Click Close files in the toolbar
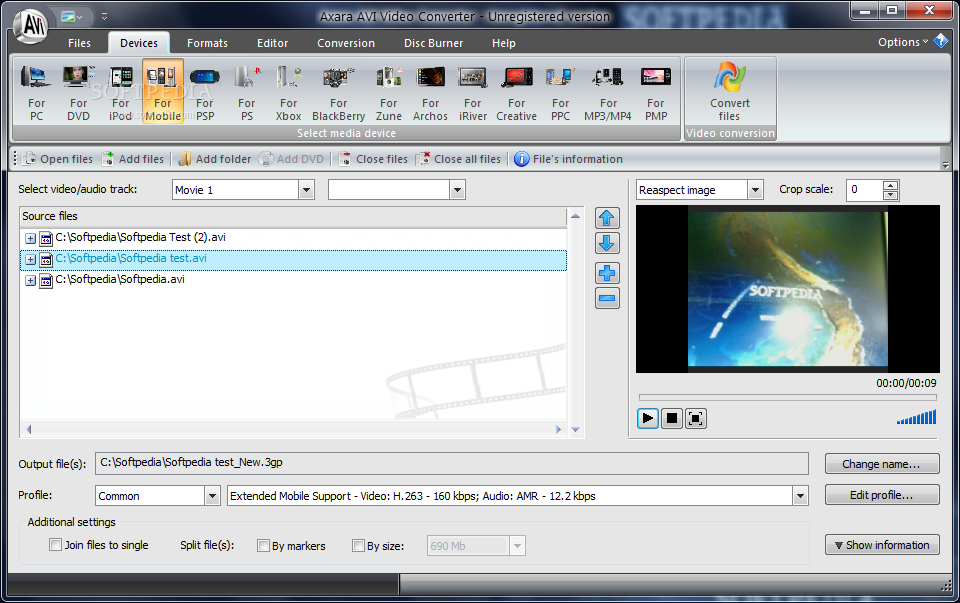The image size is (960, 603). click(373, 159)
